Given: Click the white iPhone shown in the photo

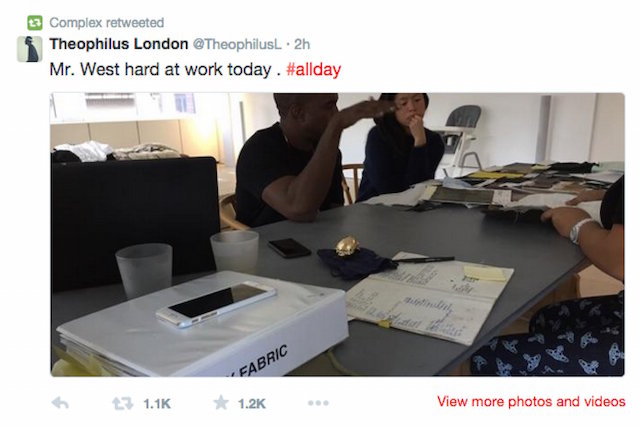Looking at the screenshot, I should (216, 304).
